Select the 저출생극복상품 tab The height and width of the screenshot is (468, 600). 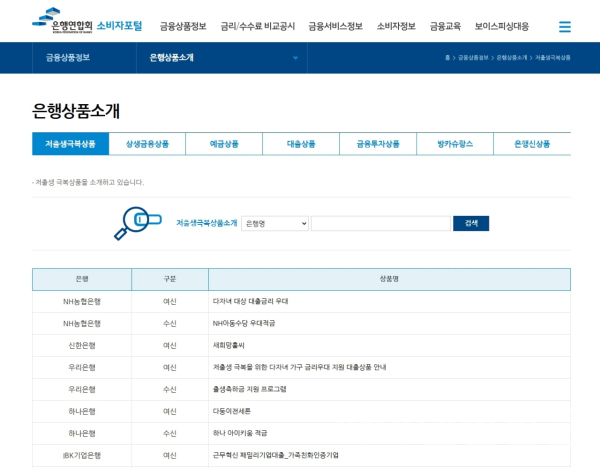pos(70,144)
